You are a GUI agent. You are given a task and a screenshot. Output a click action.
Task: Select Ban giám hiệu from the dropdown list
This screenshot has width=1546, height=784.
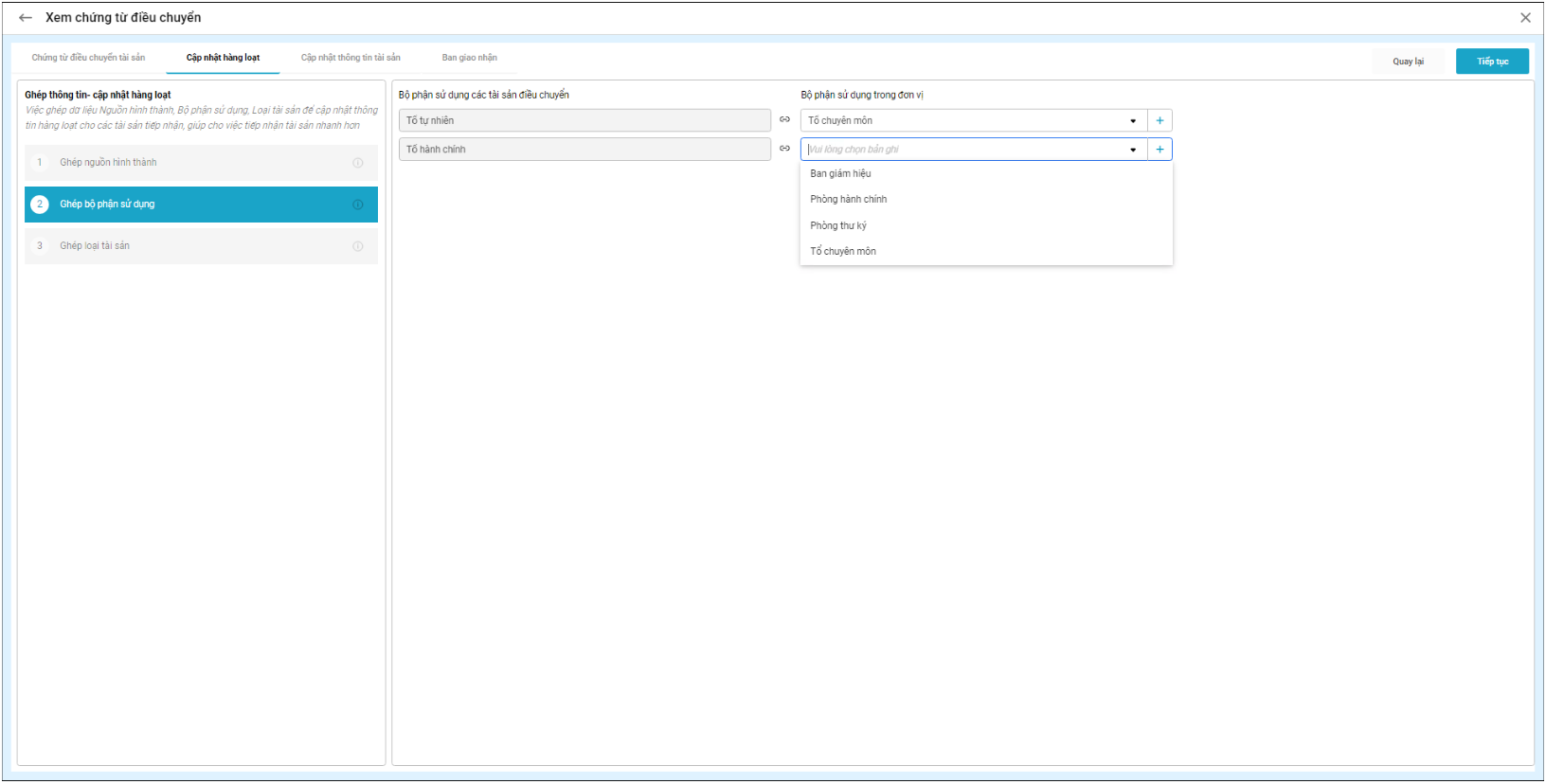tap(840, 174)
